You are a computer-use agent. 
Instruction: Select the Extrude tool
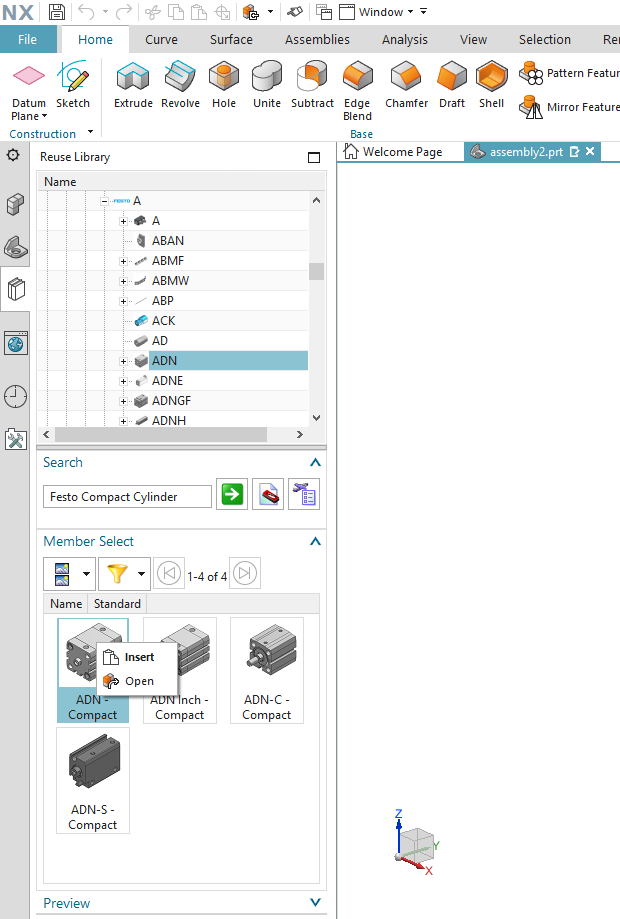click(133, 84)
